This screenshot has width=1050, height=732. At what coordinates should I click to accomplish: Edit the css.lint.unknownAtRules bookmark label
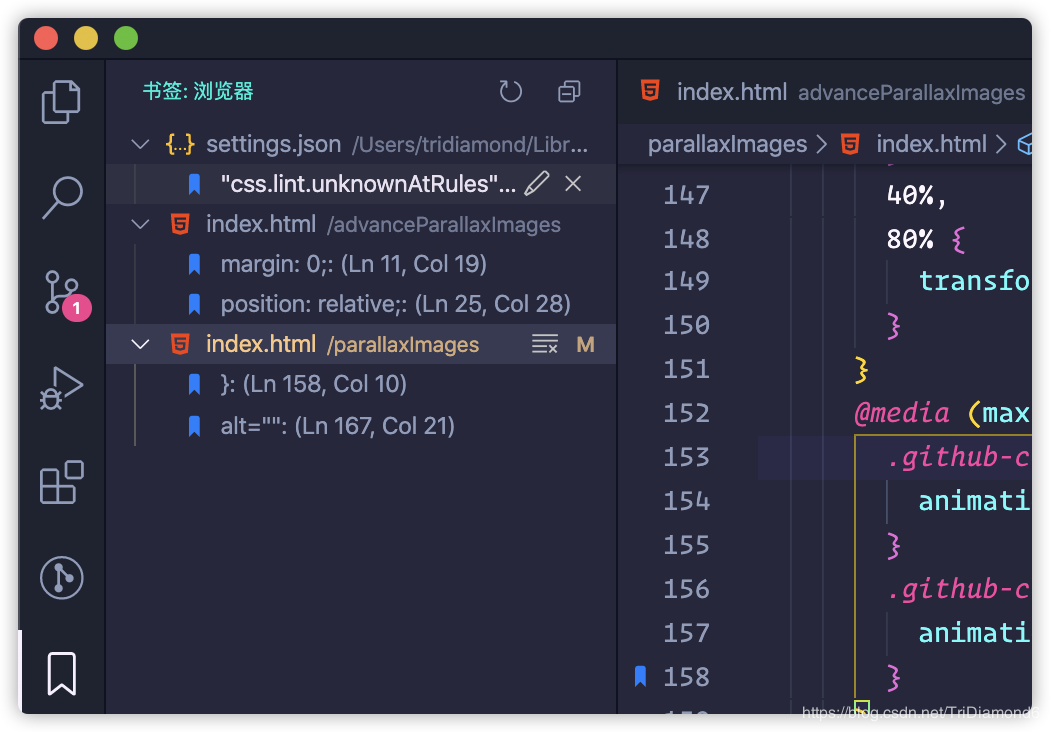[x=536, y=184]
